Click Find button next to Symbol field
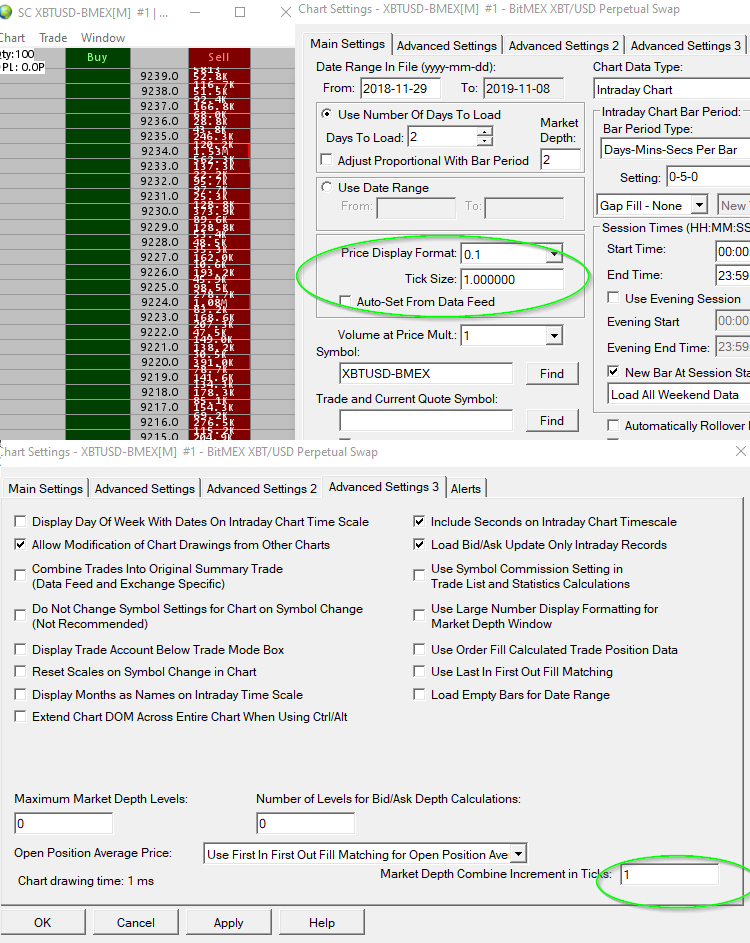Image resolution: width=750 pixels, height=943 pixels. [x=552, y=373]
